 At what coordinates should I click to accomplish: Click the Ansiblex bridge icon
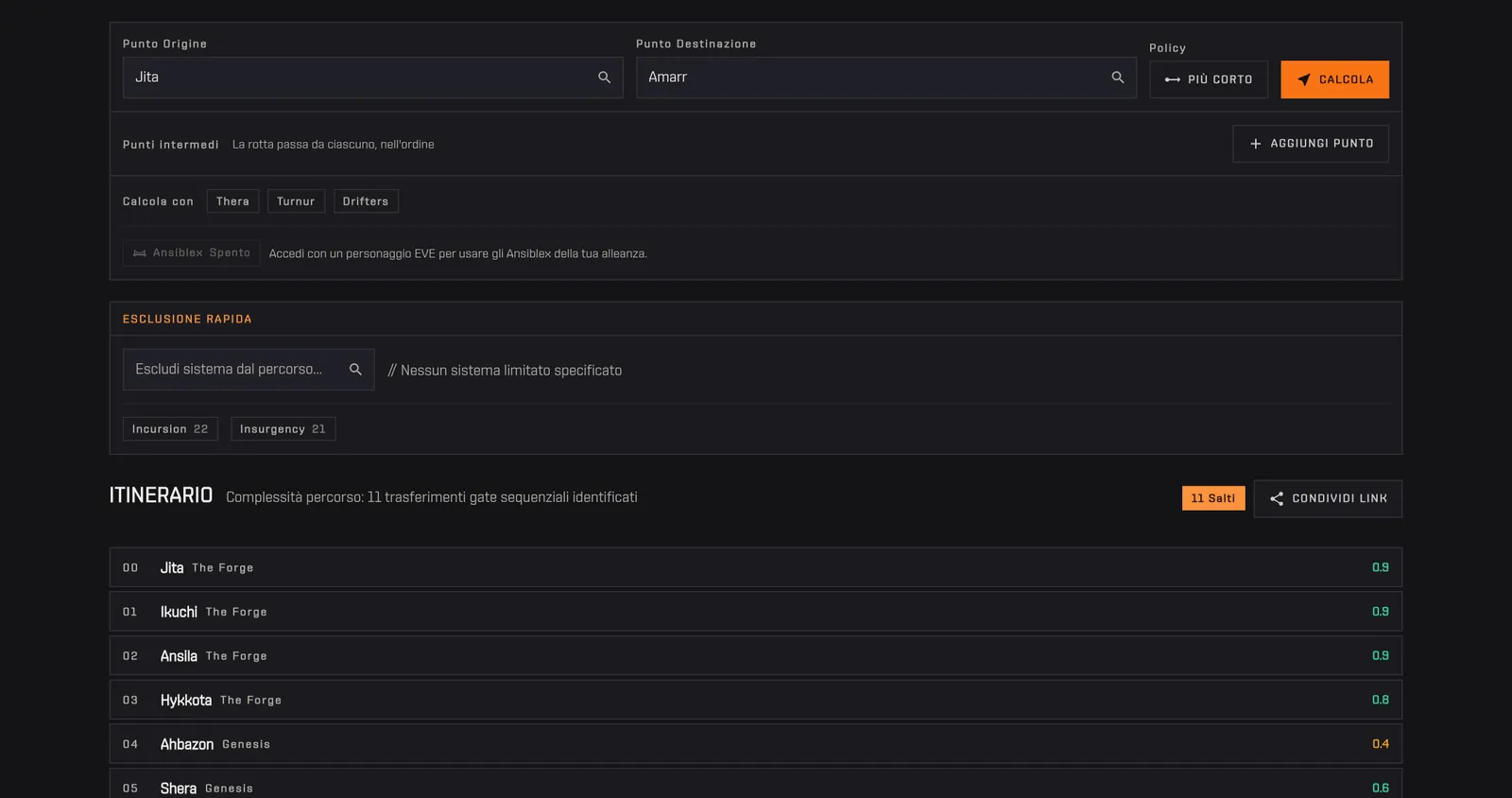tap(140, 253)
